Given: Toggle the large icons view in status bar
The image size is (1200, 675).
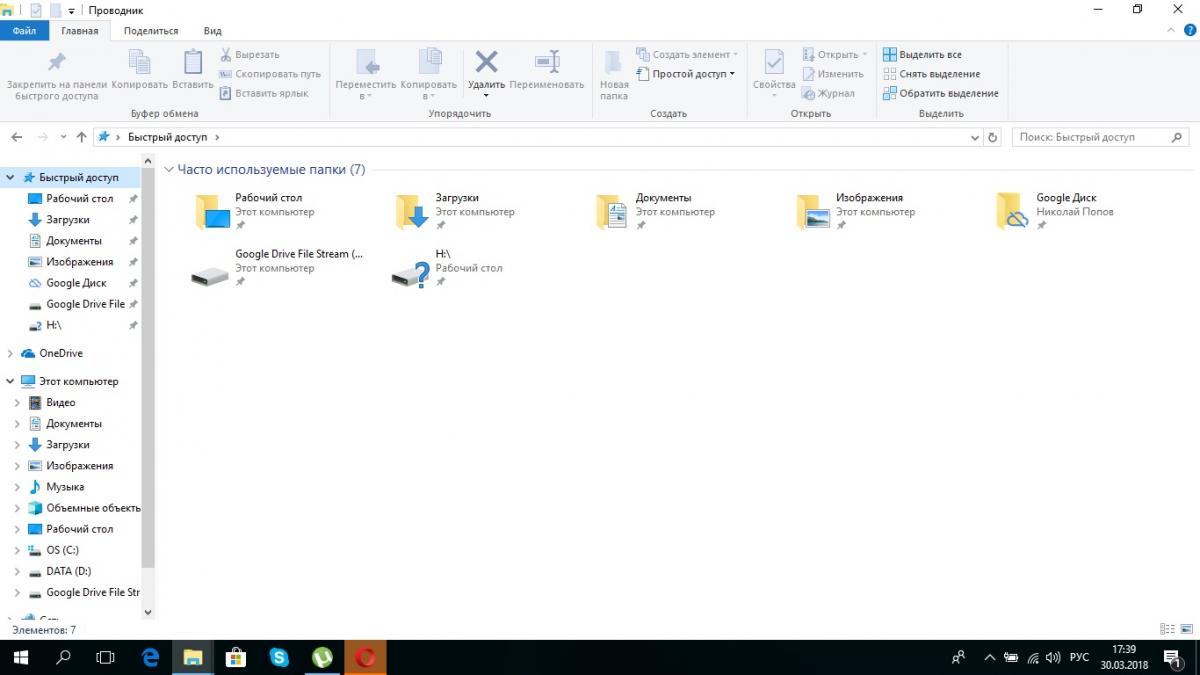Looking at the screenshot, I should click(1185, 630).
